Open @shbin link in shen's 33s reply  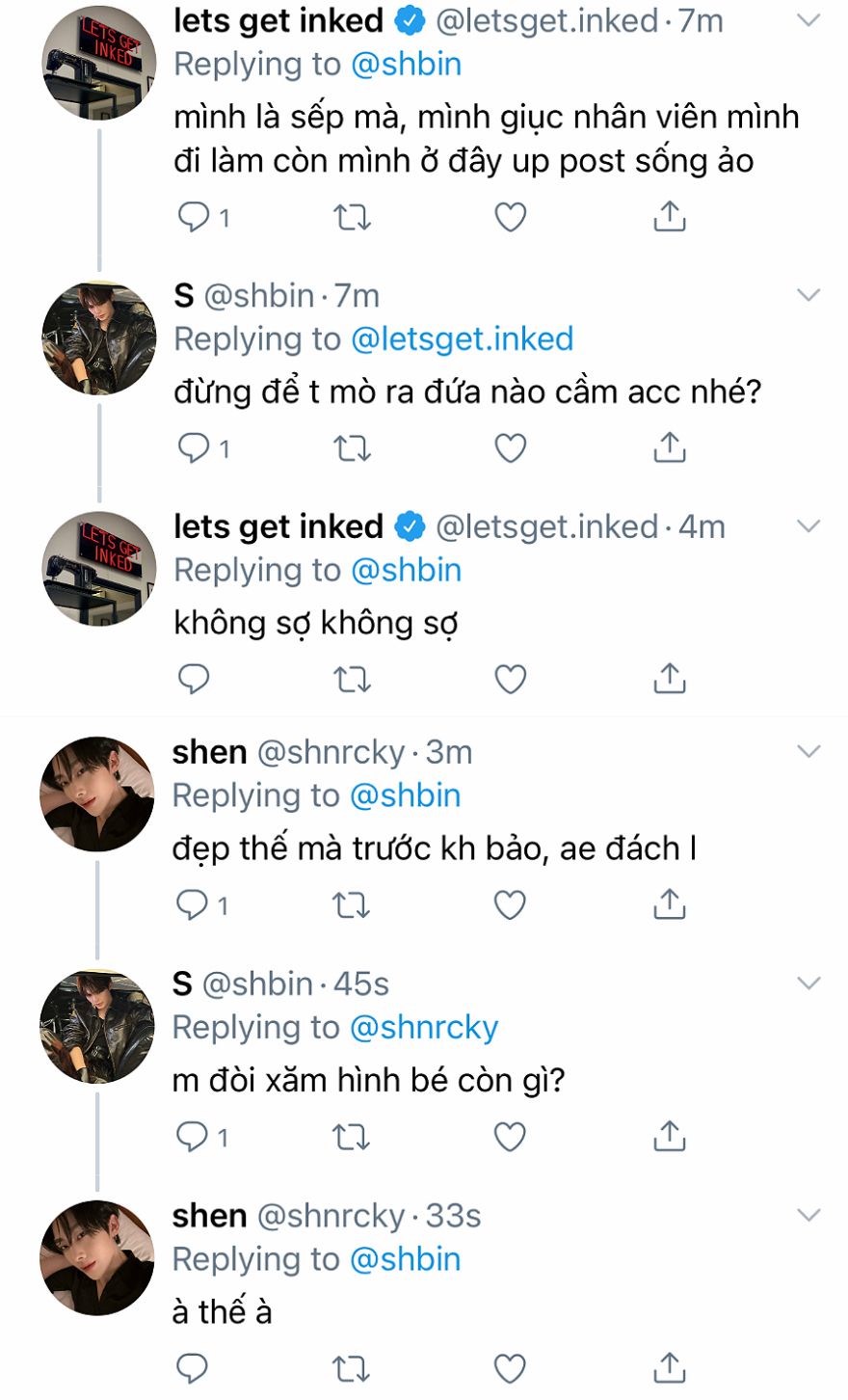405,1259
